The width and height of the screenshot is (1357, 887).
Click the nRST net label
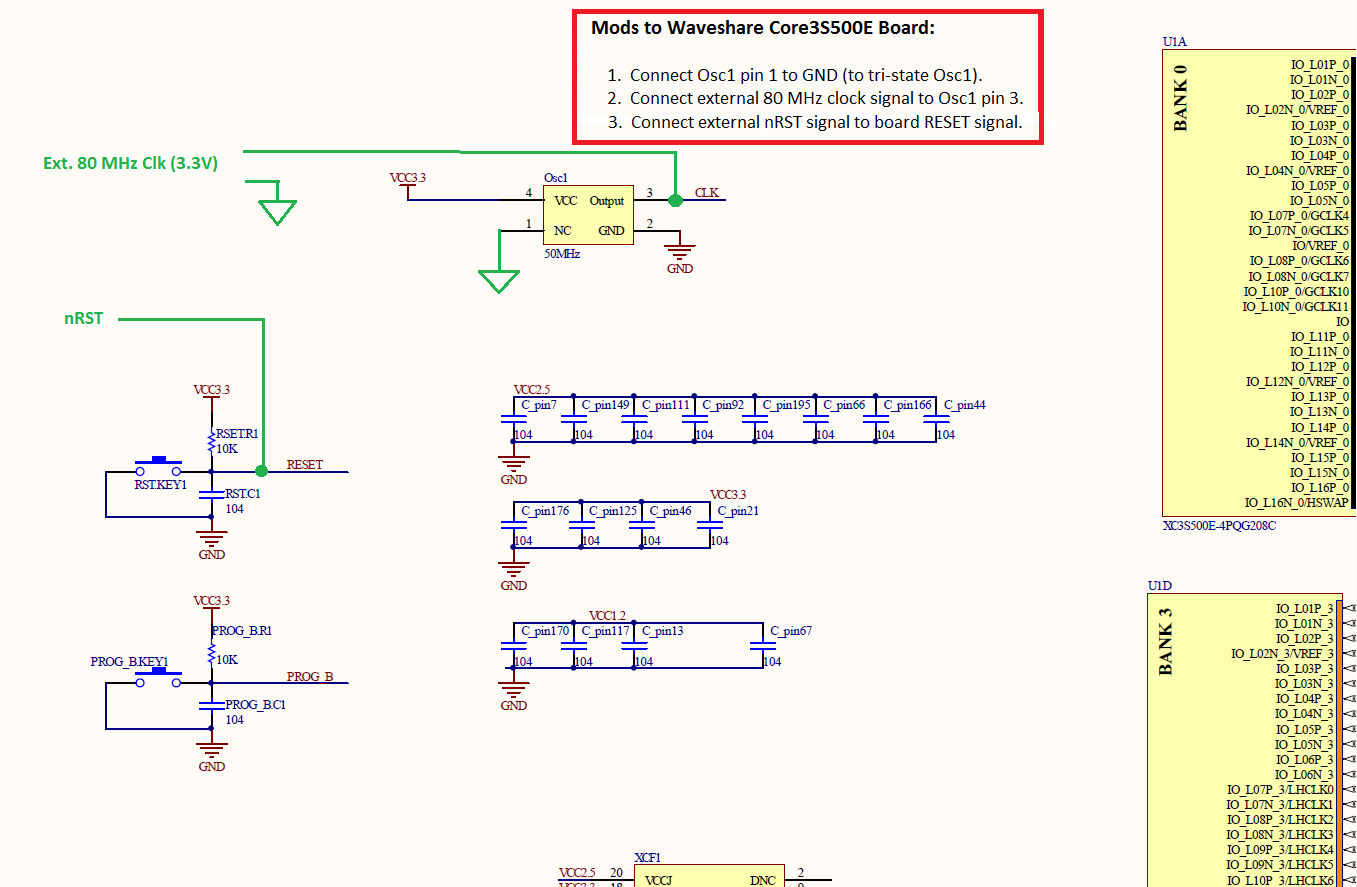[x=81, y=318]
